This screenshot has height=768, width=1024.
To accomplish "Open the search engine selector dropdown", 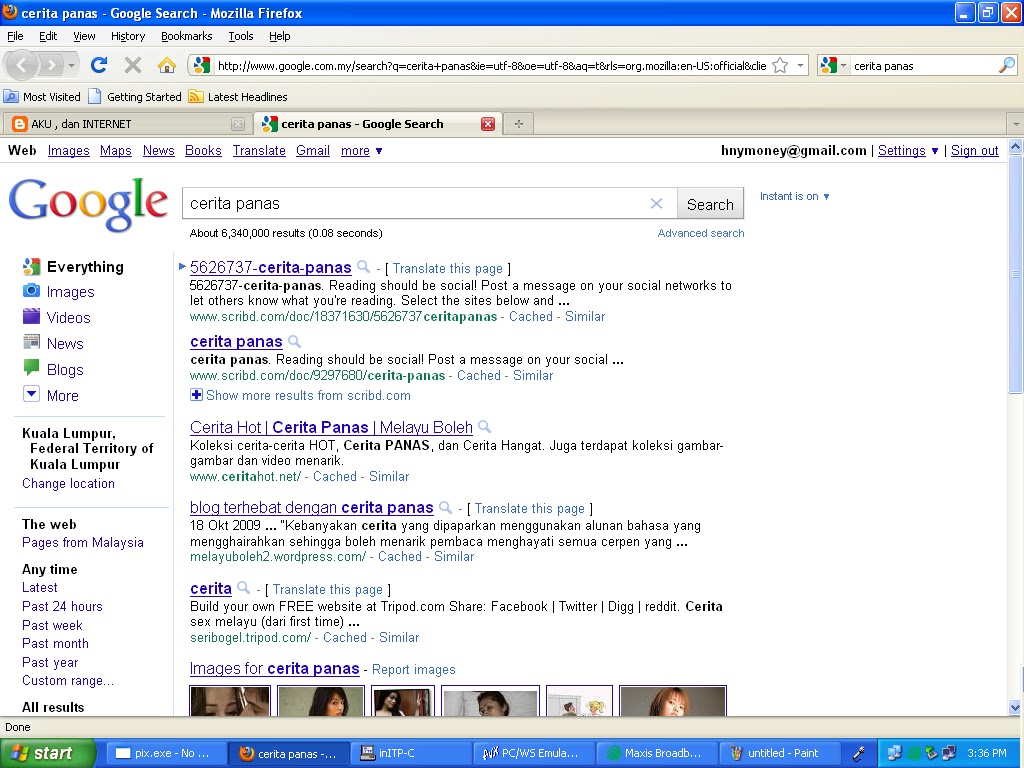I will click(x=833, y=65).
